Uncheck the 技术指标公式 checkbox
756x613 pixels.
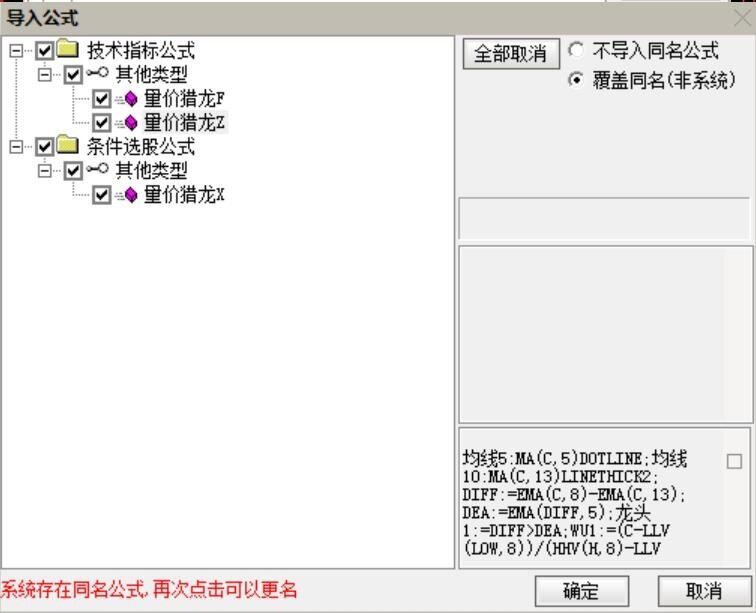[x=44, y=51]
